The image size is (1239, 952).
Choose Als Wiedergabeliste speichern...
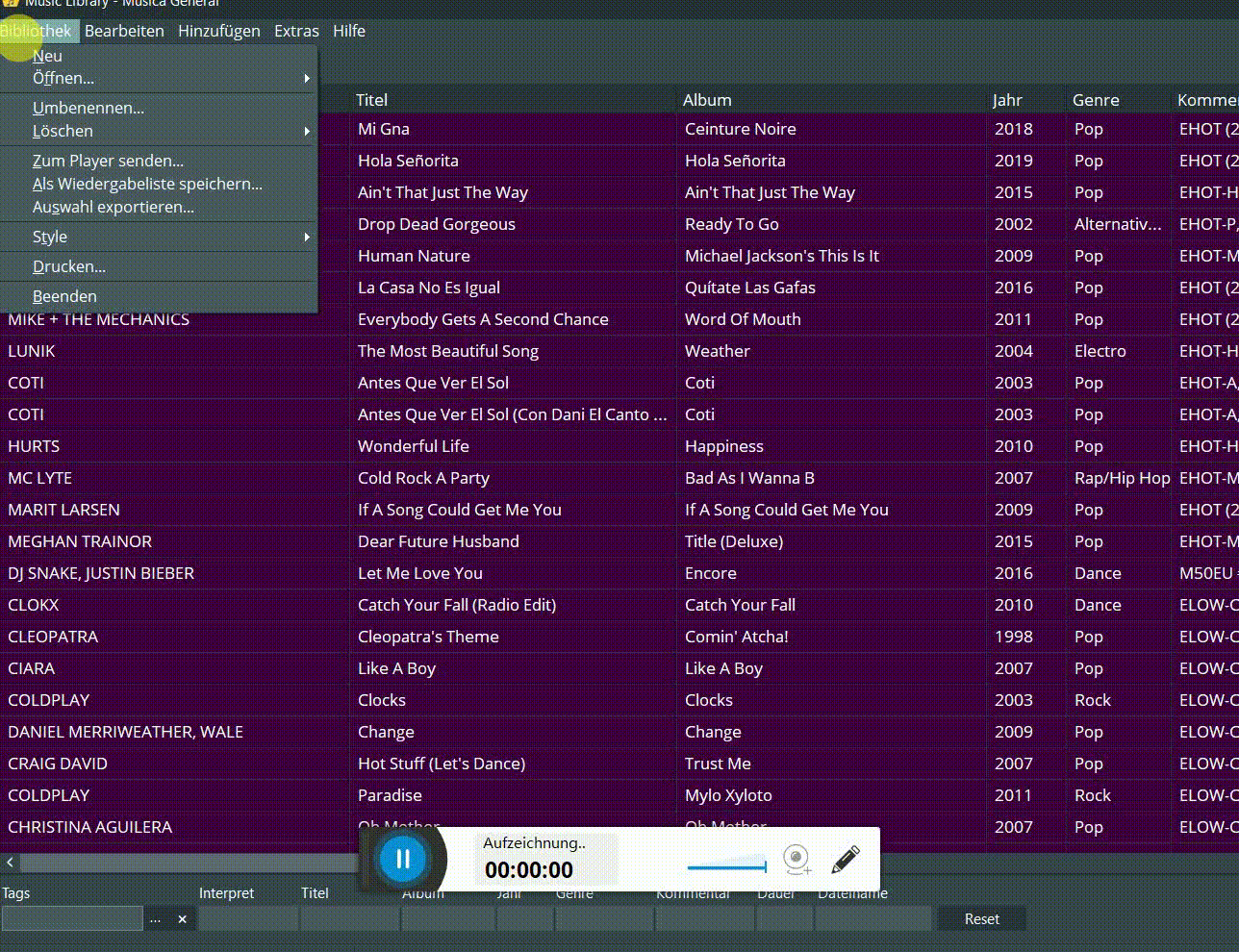coord(147,184)
